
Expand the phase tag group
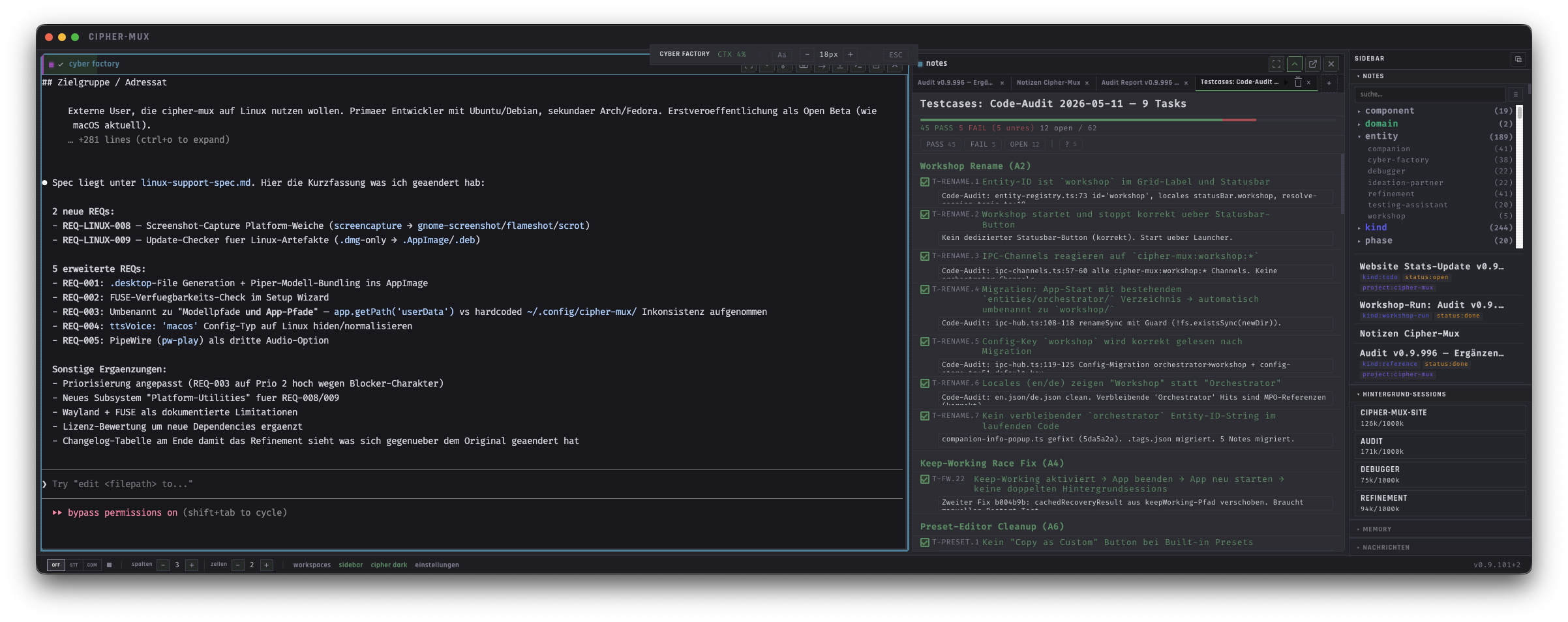pyautogui.click(x=1436, y=241)
